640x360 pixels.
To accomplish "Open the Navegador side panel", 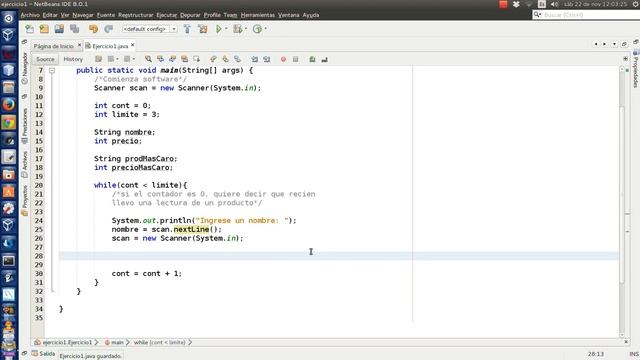I will pyautogui.click(x=25, y=68).
